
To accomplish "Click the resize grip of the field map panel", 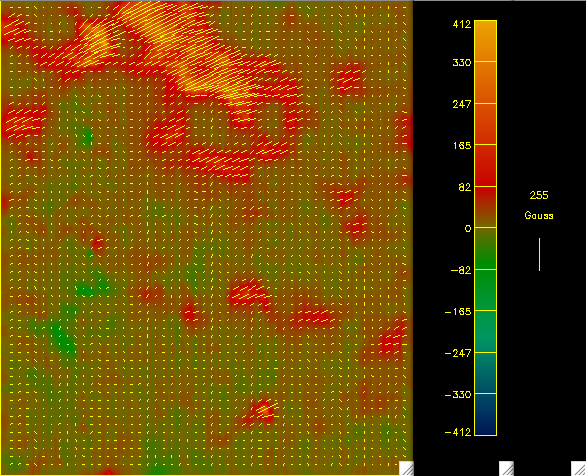I will pyautogui.click(x=406, y=469).
